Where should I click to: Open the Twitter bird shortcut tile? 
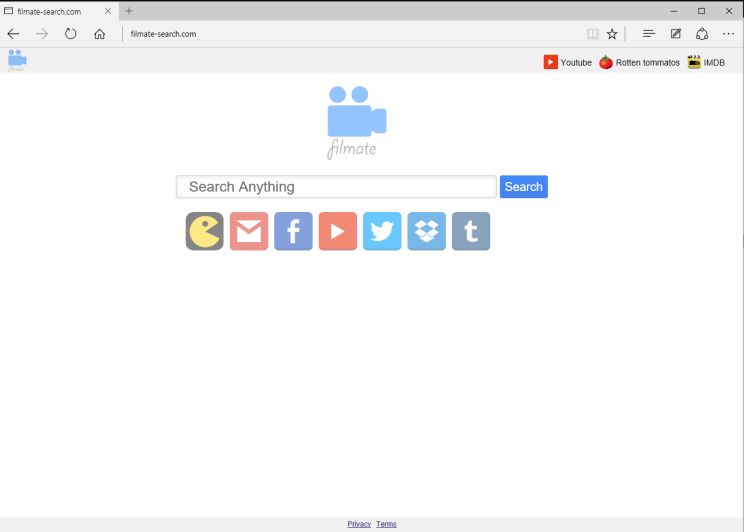382,231
